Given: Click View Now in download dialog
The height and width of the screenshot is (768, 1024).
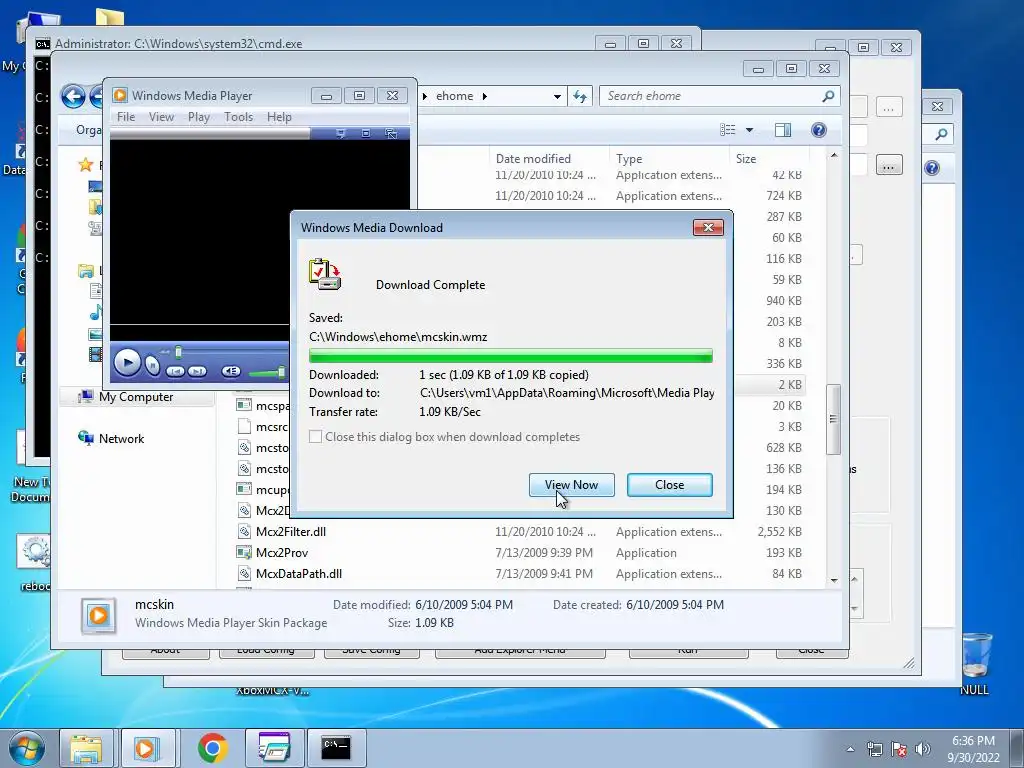Looking at the screenshot, I should pos(571,485).
